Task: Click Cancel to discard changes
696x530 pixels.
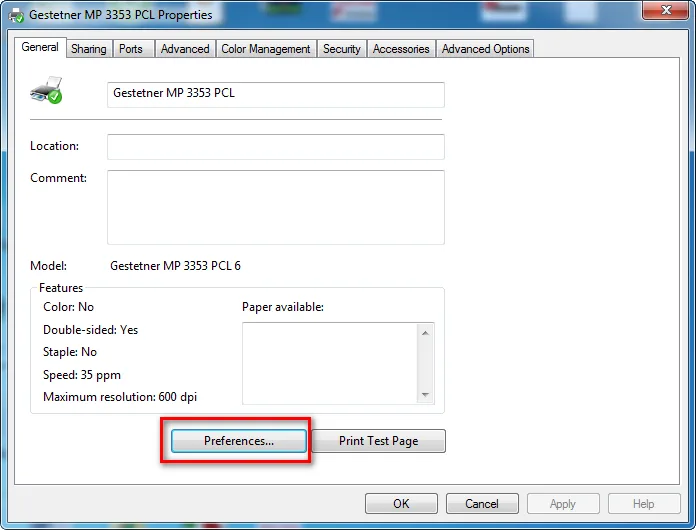Action: [482, 504]
